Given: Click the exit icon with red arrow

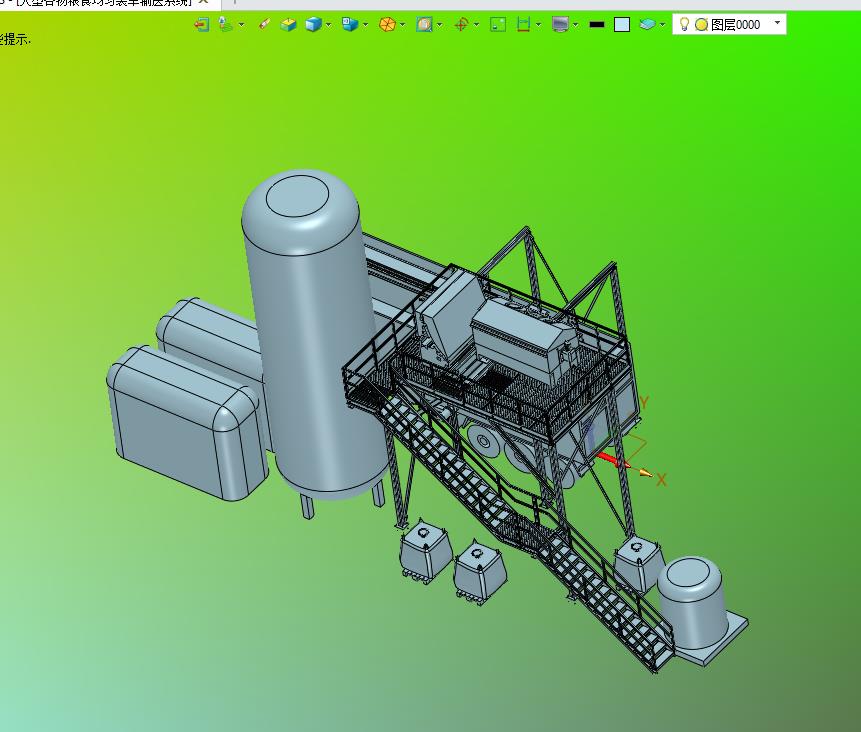Looking at the screenshot, I should [202, 25].
